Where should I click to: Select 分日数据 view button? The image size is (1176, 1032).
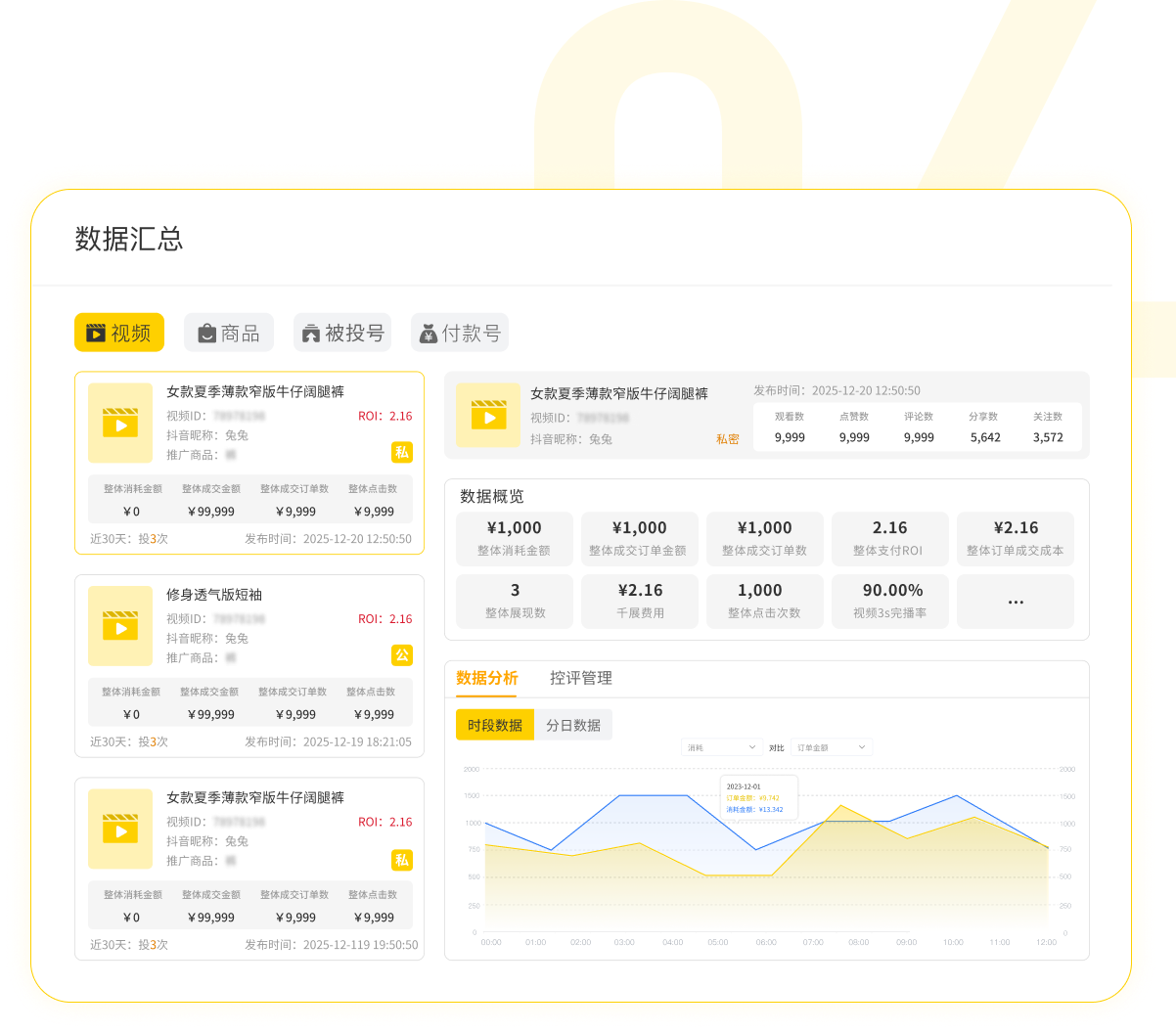pyautogui.click(x=573, y=725)
